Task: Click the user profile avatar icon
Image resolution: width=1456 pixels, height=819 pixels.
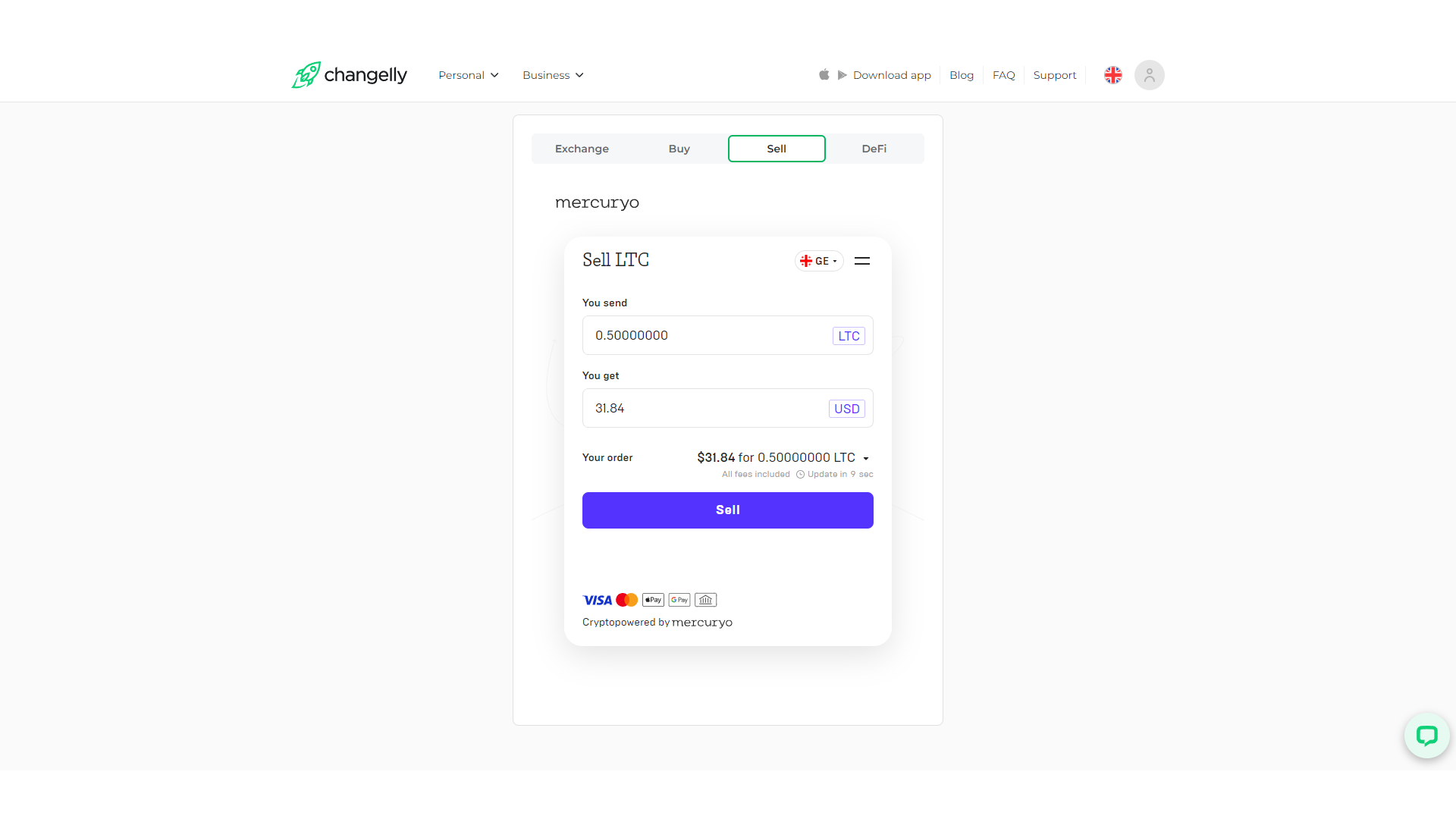Action: coord(1150,75)
